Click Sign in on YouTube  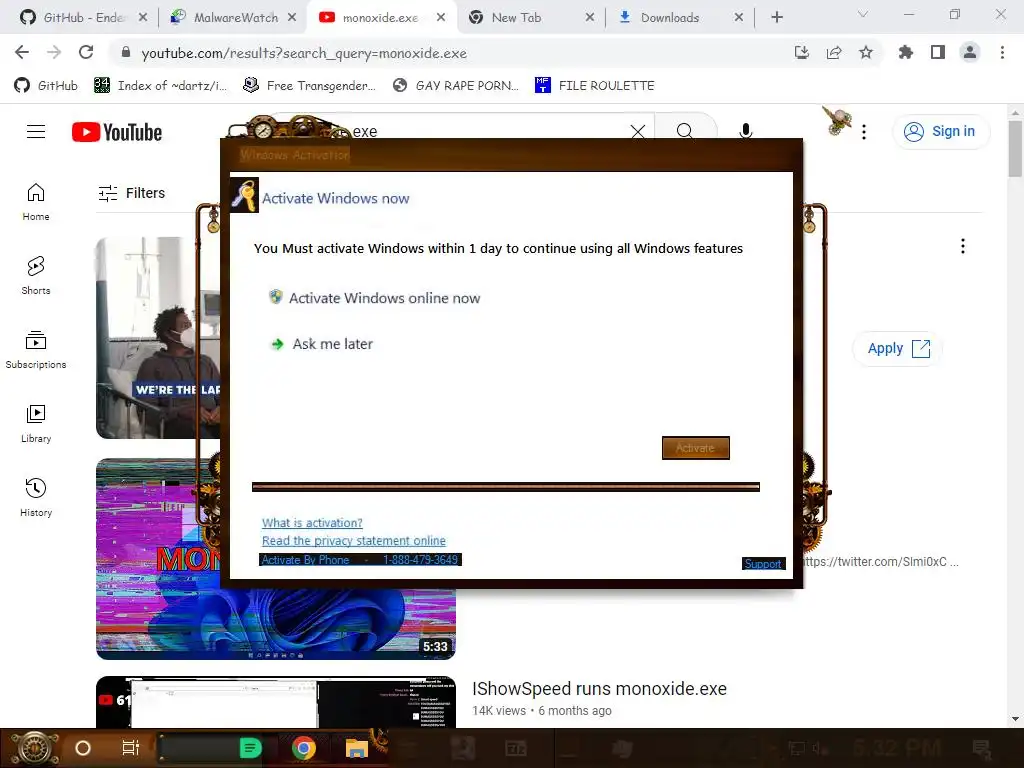click(x=941, y=132)
